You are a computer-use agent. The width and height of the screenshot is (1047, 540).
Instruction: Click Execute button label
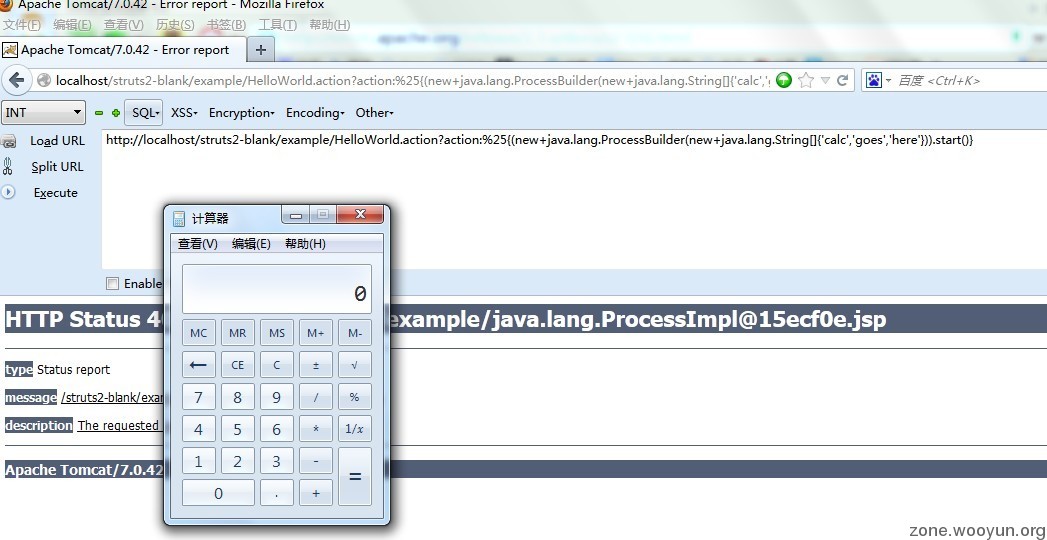point(55,193)
